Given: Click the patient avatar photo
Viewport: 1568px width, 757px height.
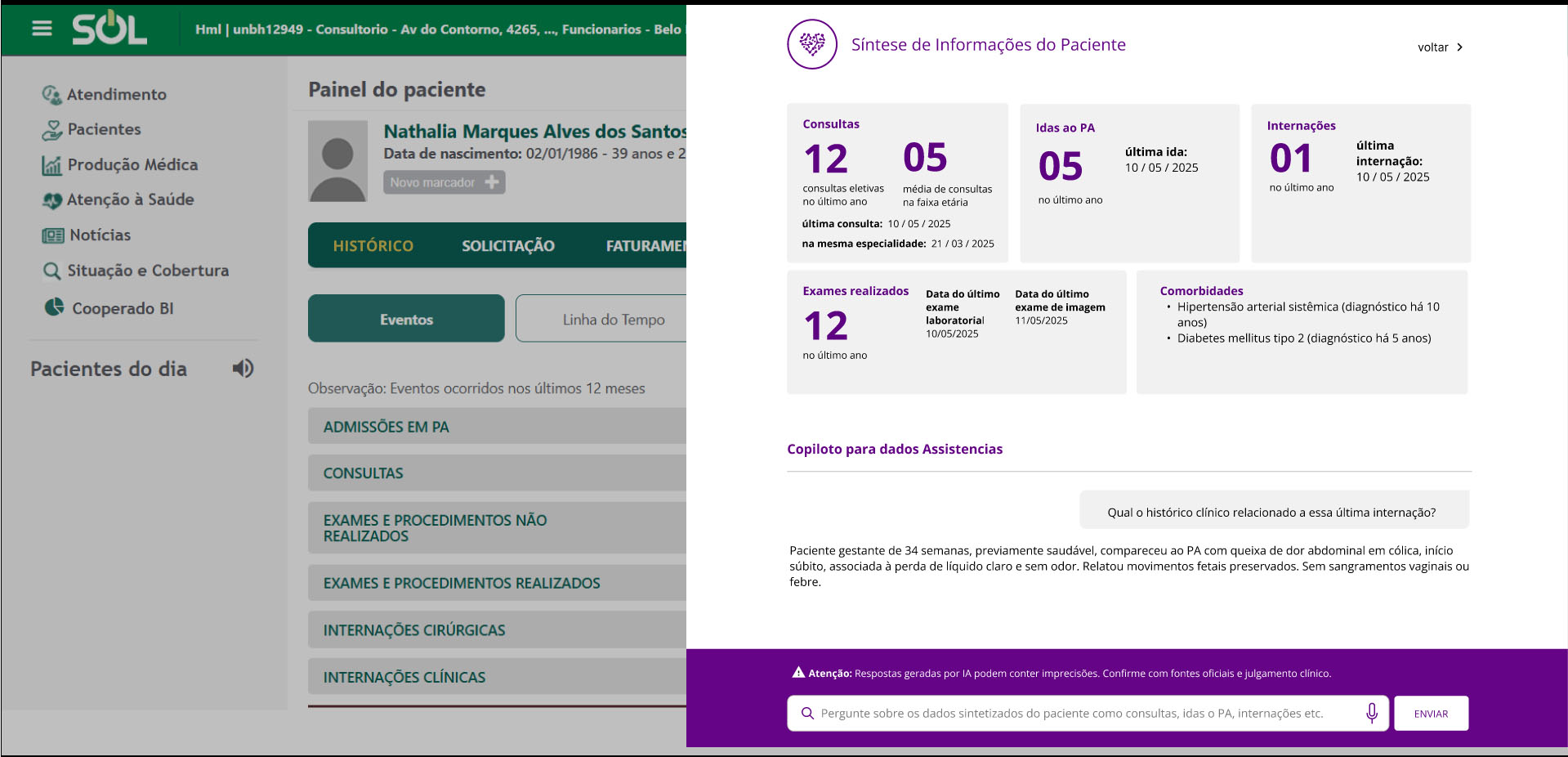Looking at the screenshot, I should click(337, 161).
